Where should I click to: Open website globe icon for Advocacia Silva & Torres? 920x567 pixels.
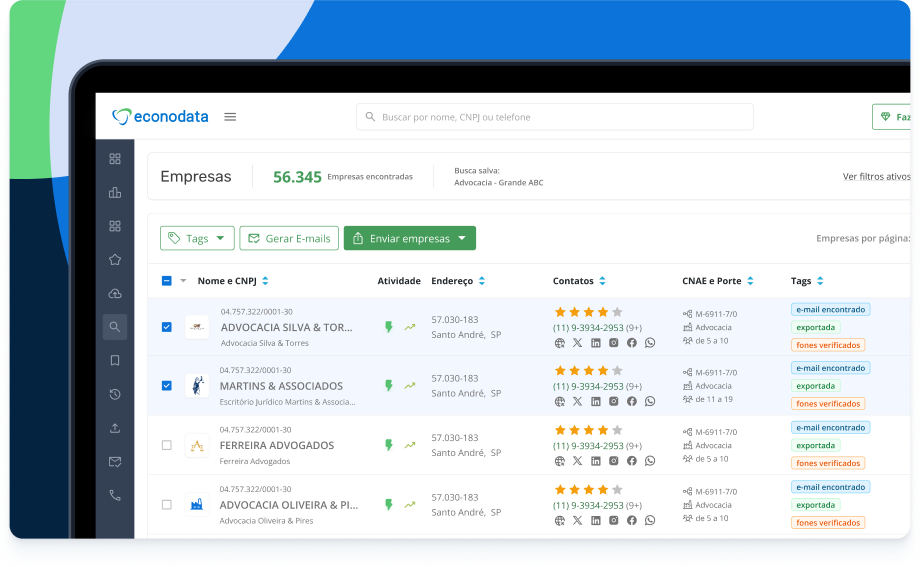tap(560, 343)
